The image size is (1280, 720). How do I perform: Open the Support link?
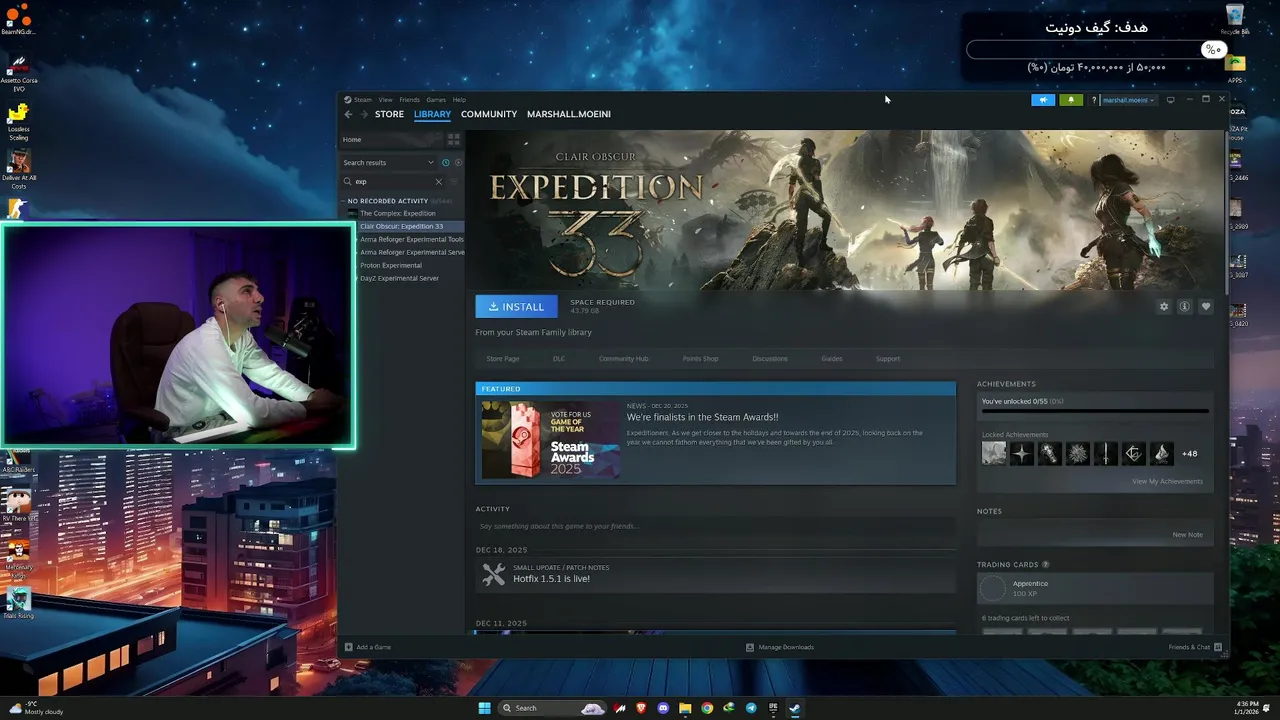pyautogui.click(x=888, y=359)
